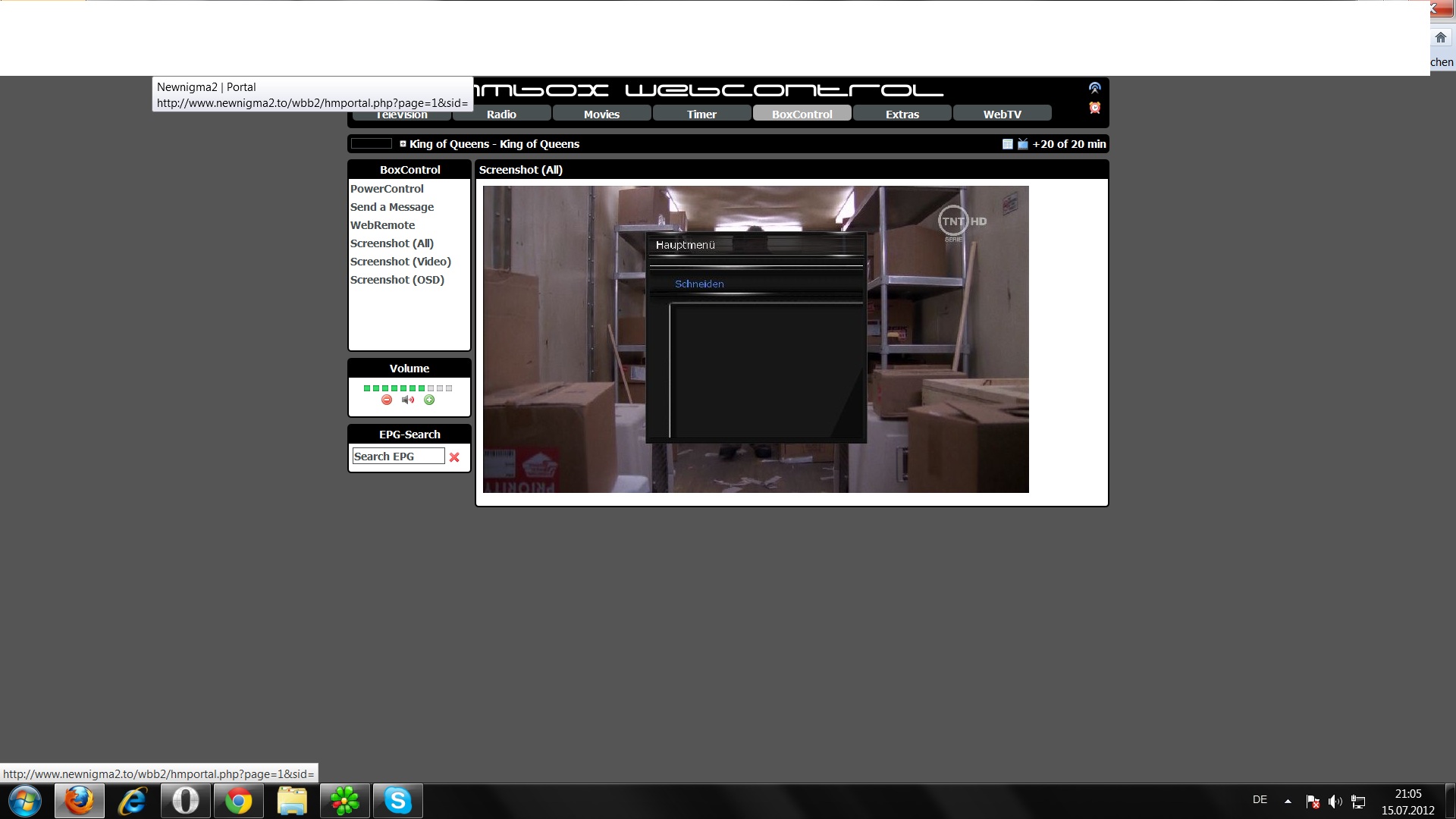Click the streaming signal icon in the header
Screen dimensions: 1456x819
(1094, 88)
